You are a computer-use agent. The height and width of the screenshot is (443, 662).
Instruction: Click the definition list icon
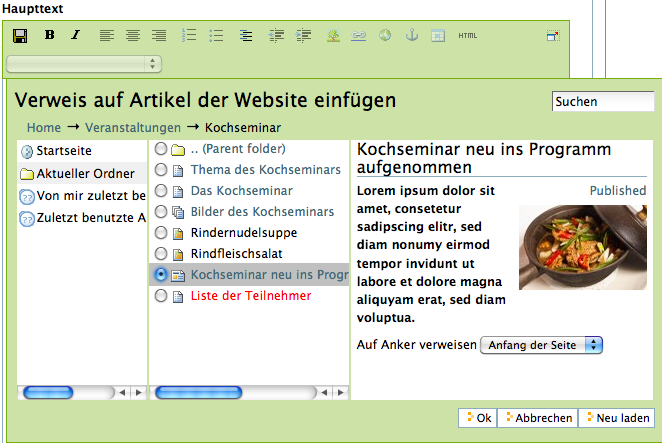[x=246, y=35]
